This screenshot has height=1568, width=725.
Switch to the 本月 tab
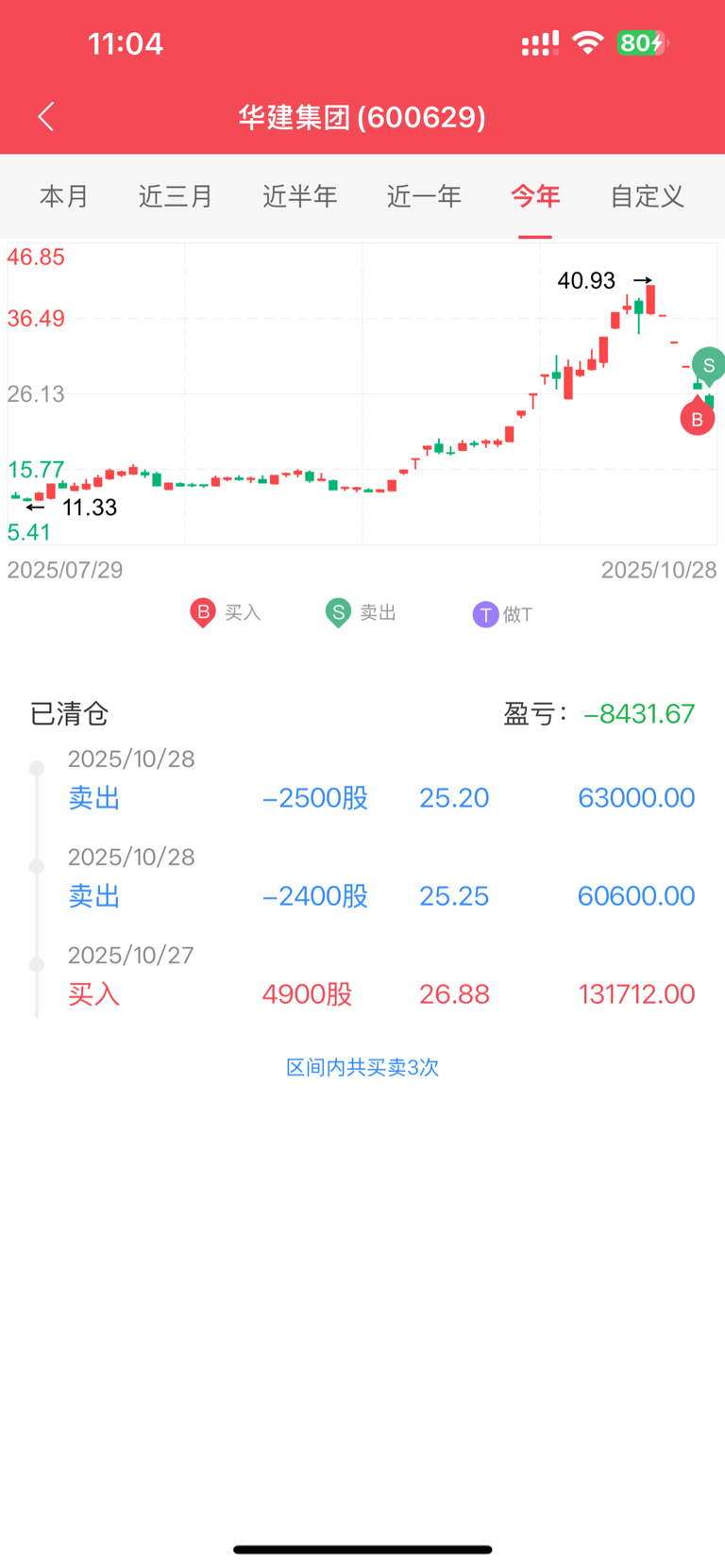point(64,196)
